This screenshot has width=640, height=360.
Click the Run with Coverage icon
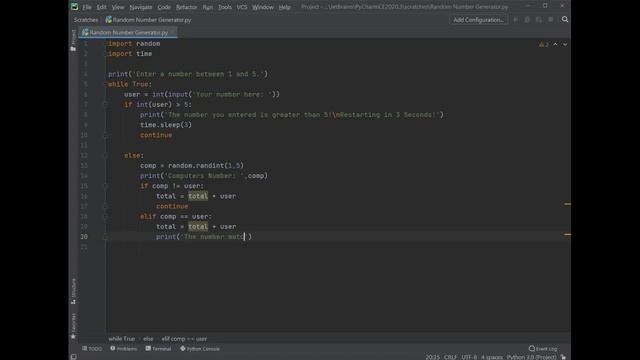[x=539, y=20]
